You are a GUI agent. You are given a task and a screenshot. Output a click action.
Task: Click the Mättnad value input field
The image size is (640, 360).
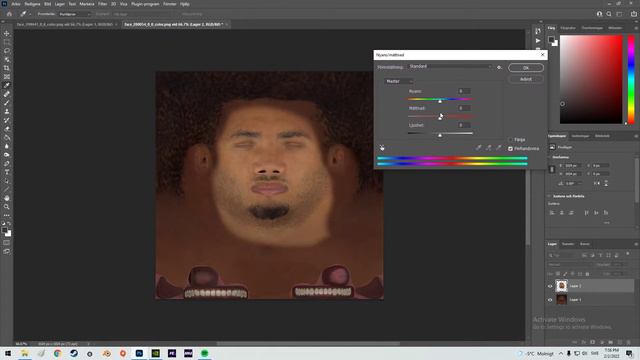463,108
